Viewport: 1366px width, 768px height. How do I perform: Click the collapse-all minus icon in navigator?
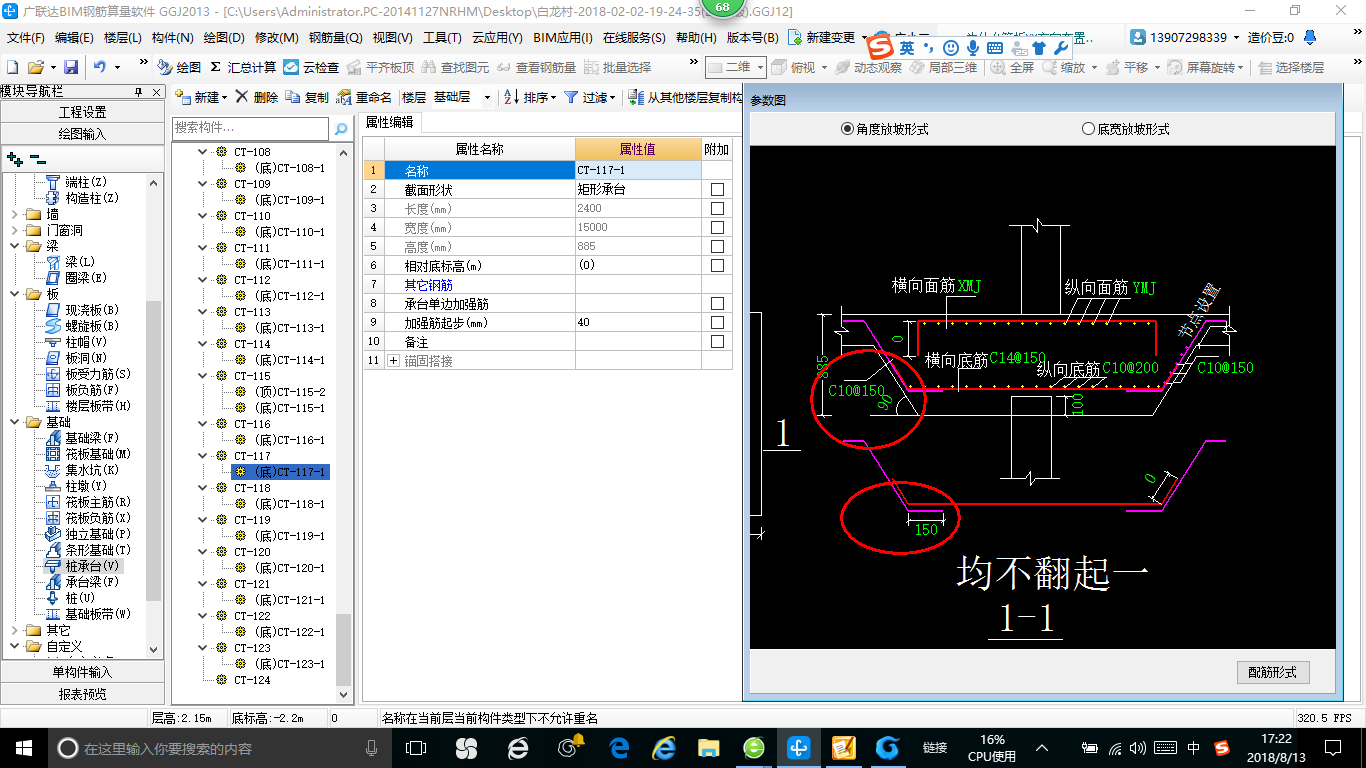pyautogui.click(x=38, y=159)
